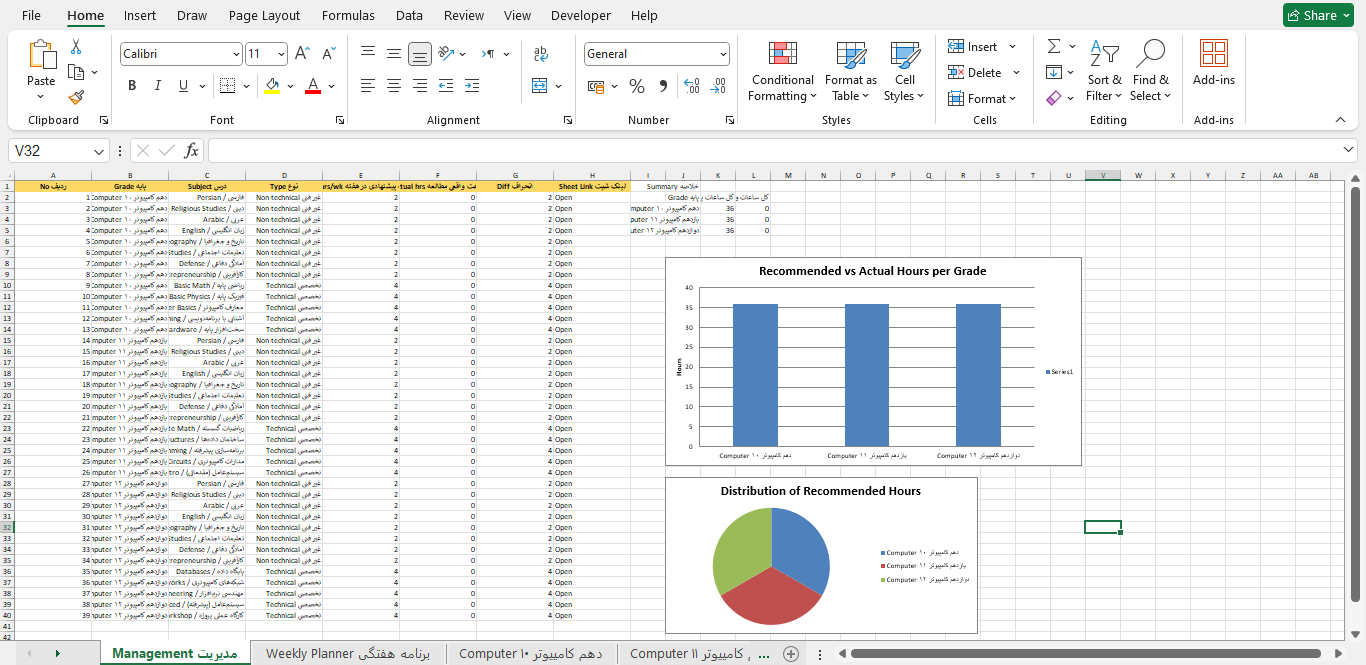The height and width of the screenshot is (665, 1366).
Task: Click the Merge and Center icon
Action: [x=540, y=86]
